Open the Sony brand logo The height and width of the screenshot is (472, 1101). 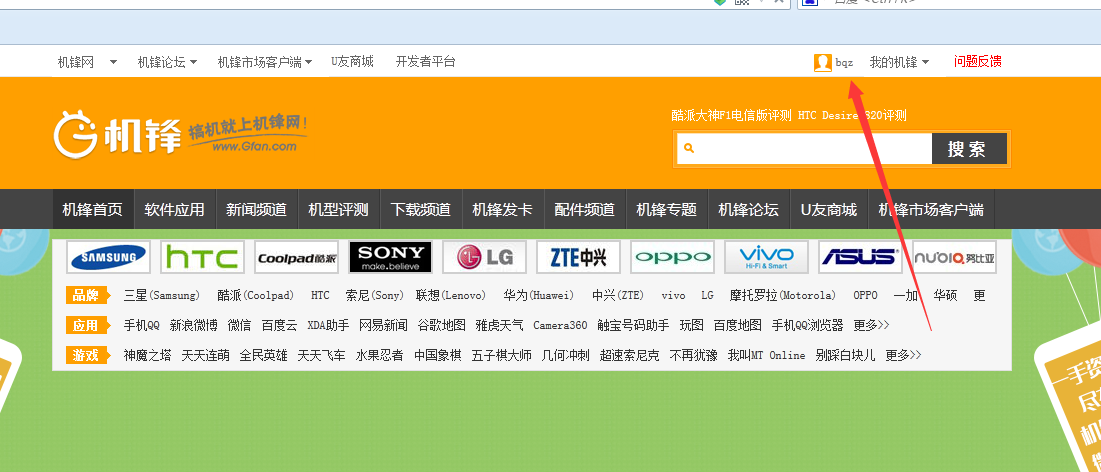point(390,257)
